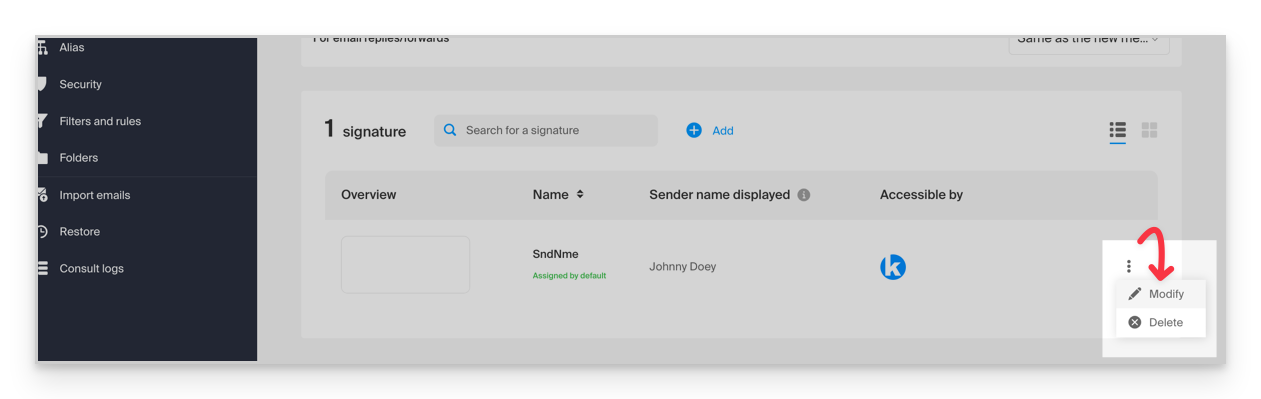
Task: Click the Consult logs list icon
Action: [42, 268]
